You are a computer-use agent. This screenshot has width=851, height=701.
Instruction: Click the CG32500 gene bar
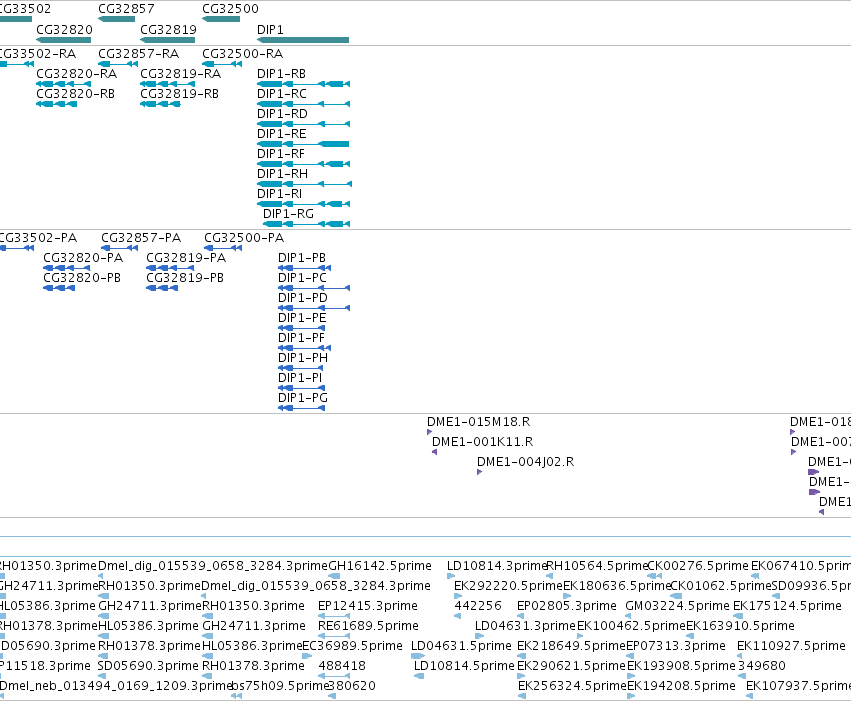pos(221,19)
